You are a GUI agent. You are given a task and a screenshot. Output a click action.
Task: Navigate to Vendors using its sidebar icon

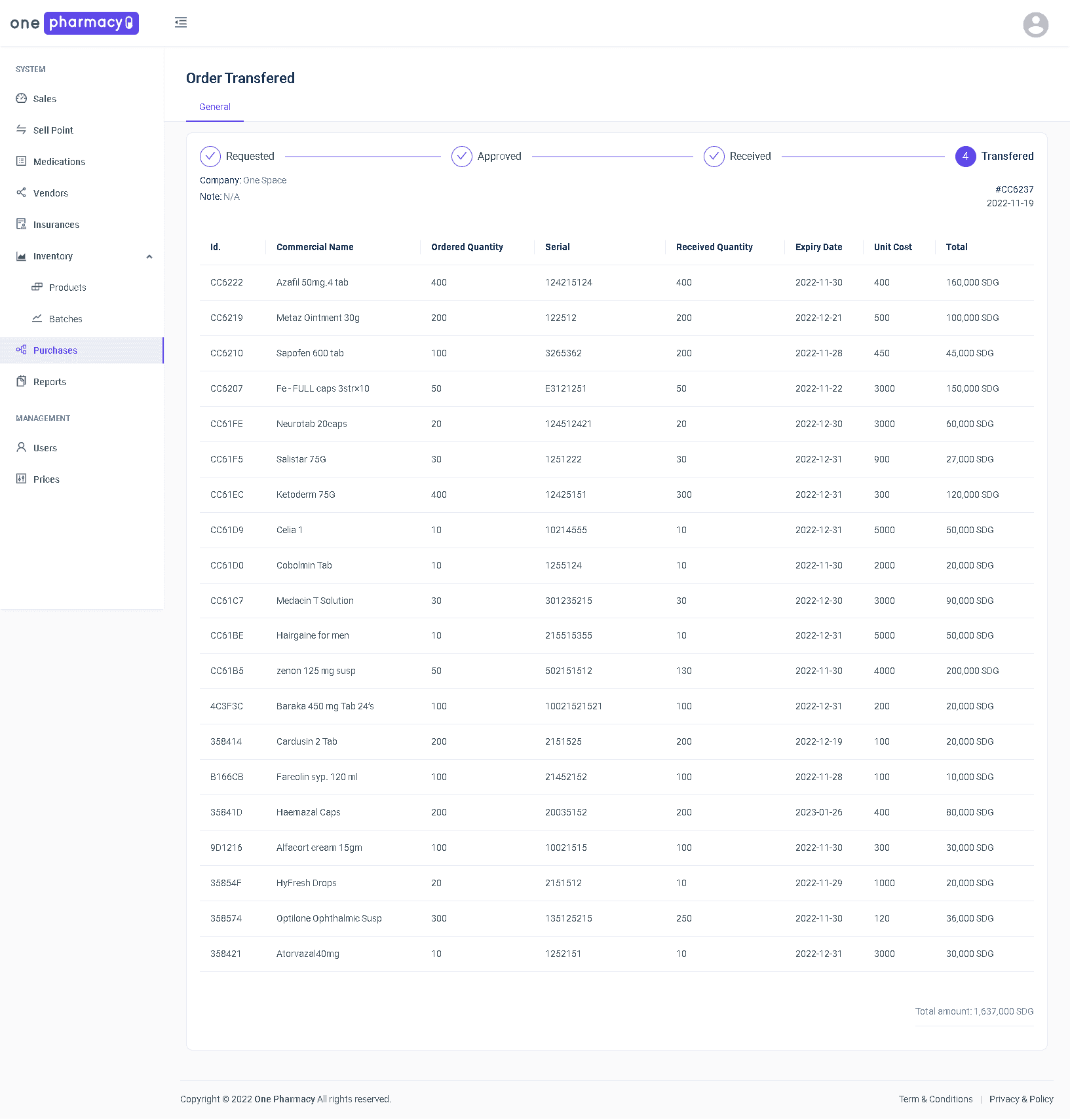click(x=22, y=193)
